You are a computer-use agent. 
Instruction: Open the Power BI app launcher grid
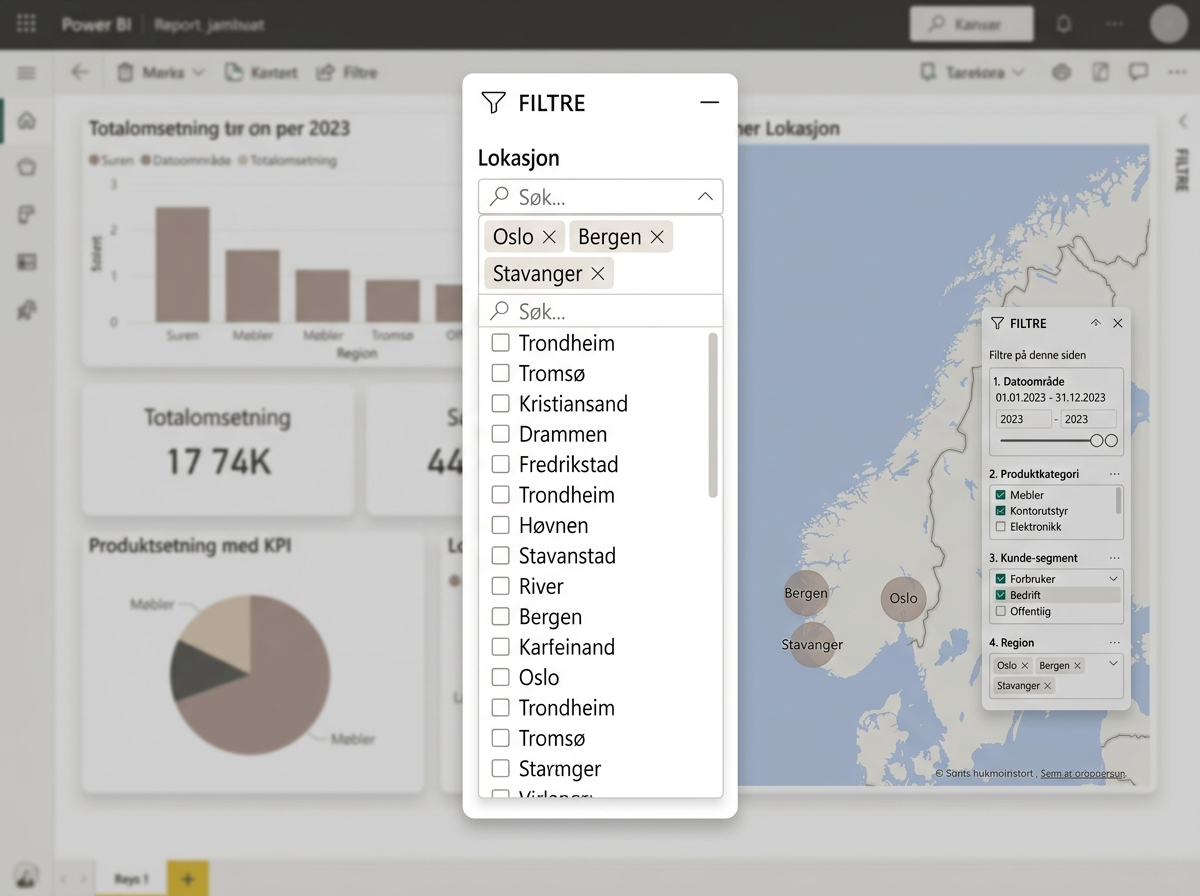(x=27, y=24)
